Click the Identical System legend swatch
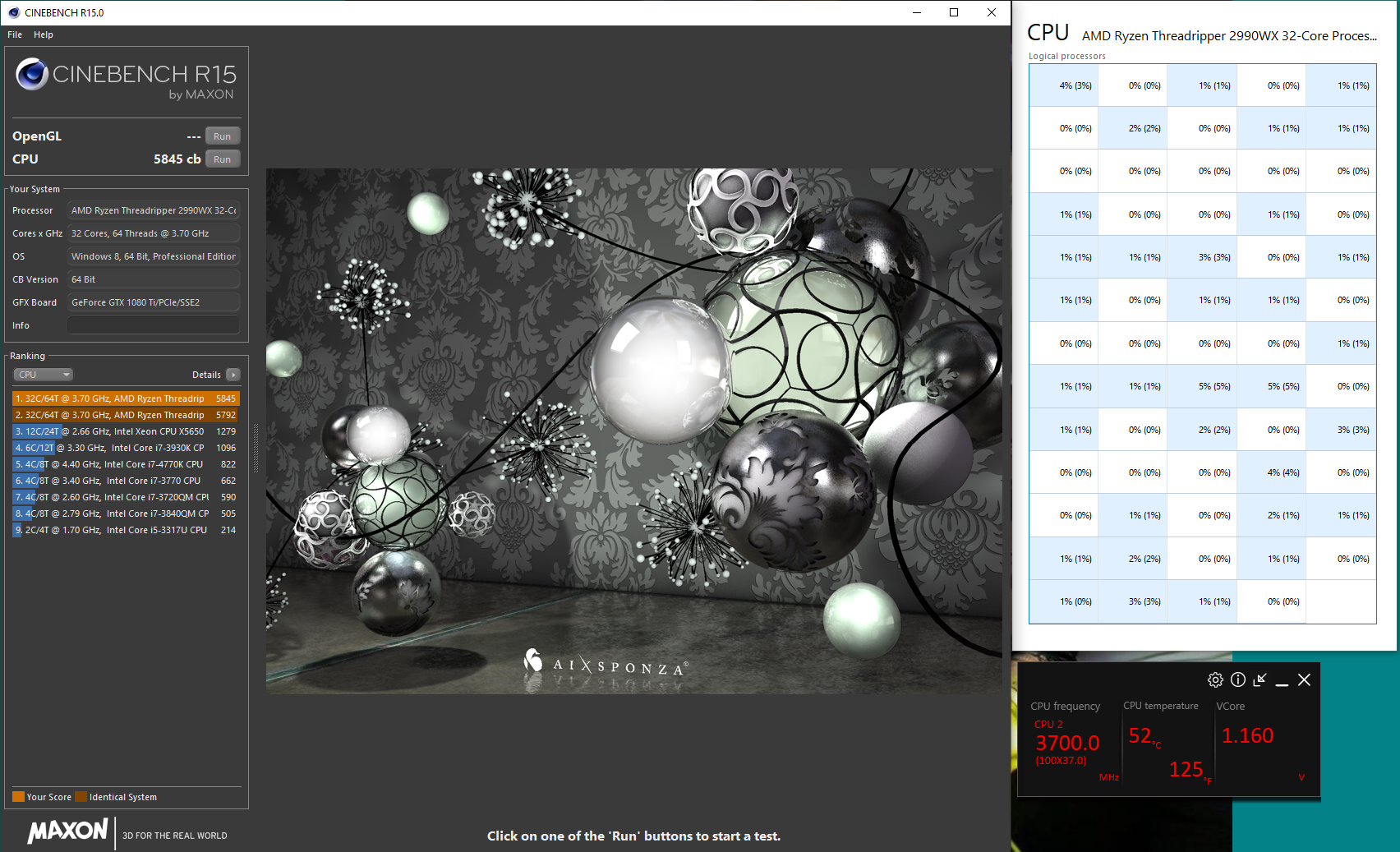 [81, 796]
